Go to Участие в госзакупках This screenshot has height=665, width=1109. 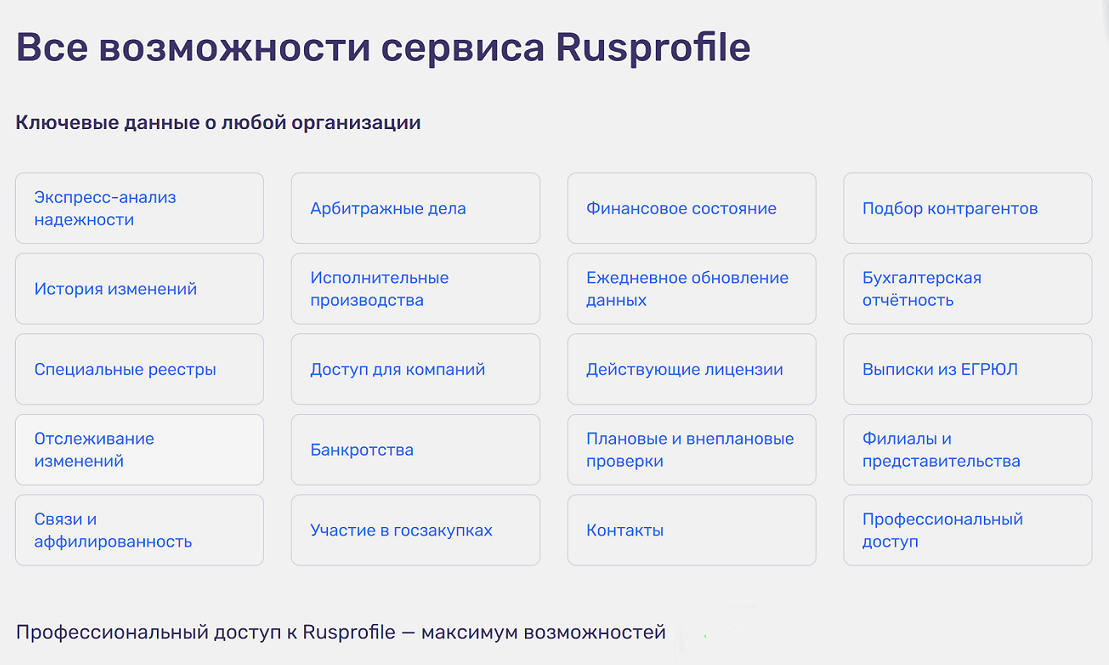point(415,530)
